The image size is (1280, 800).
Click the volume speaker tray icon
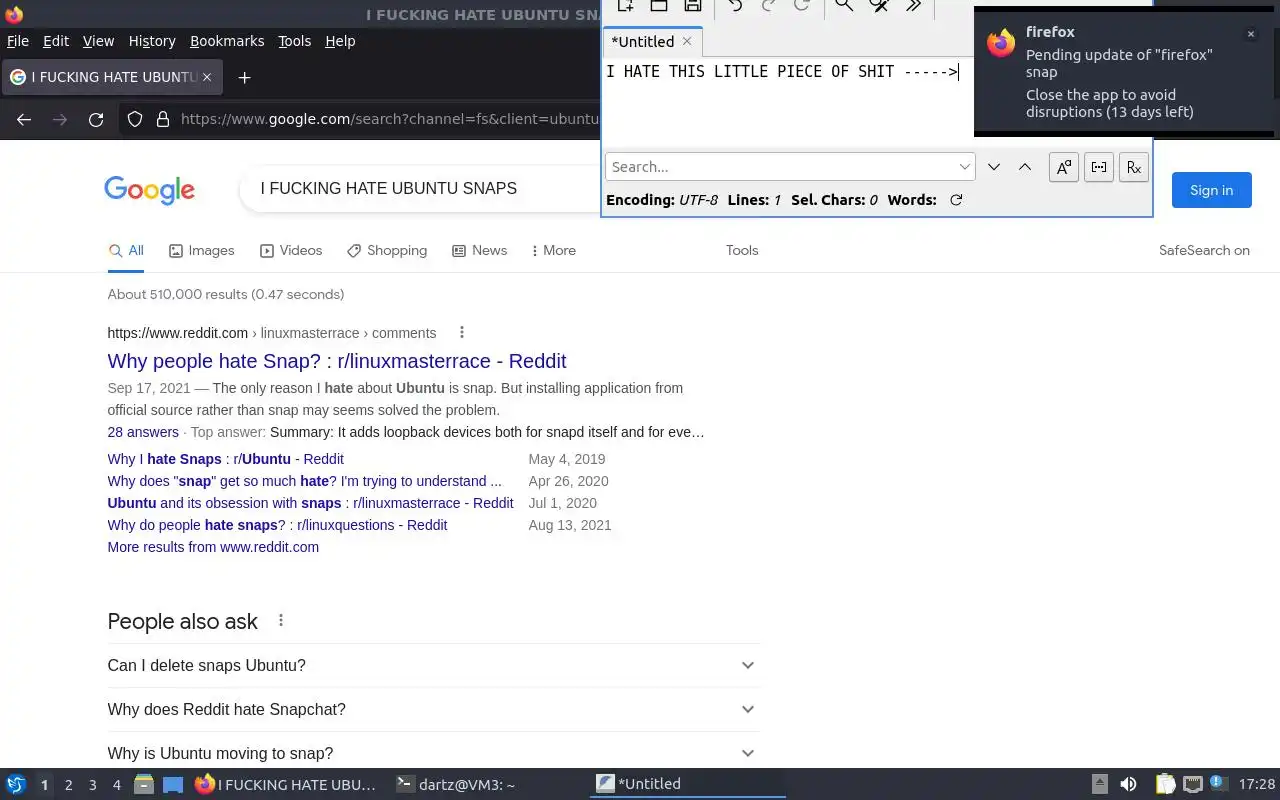point(1128,785)
